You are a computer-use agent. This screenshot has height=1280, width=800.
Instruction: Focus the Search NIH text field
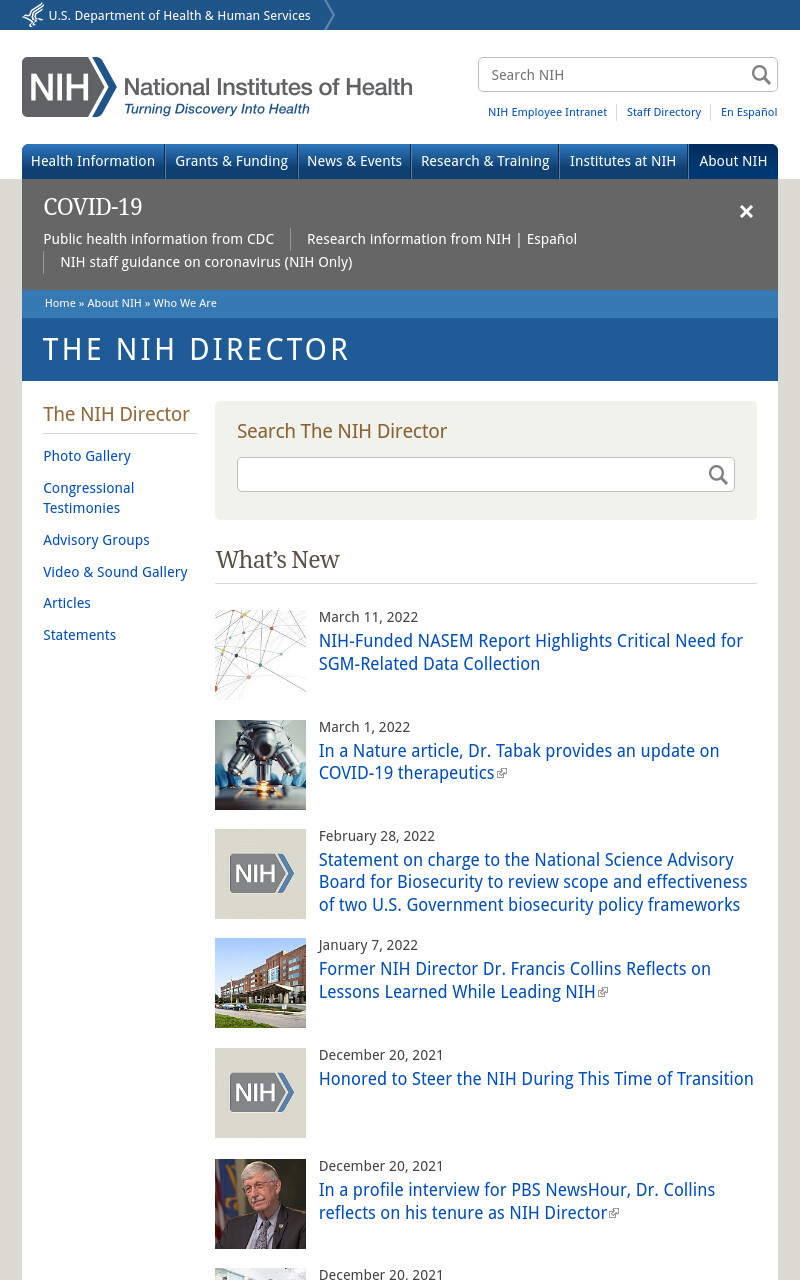615,75
